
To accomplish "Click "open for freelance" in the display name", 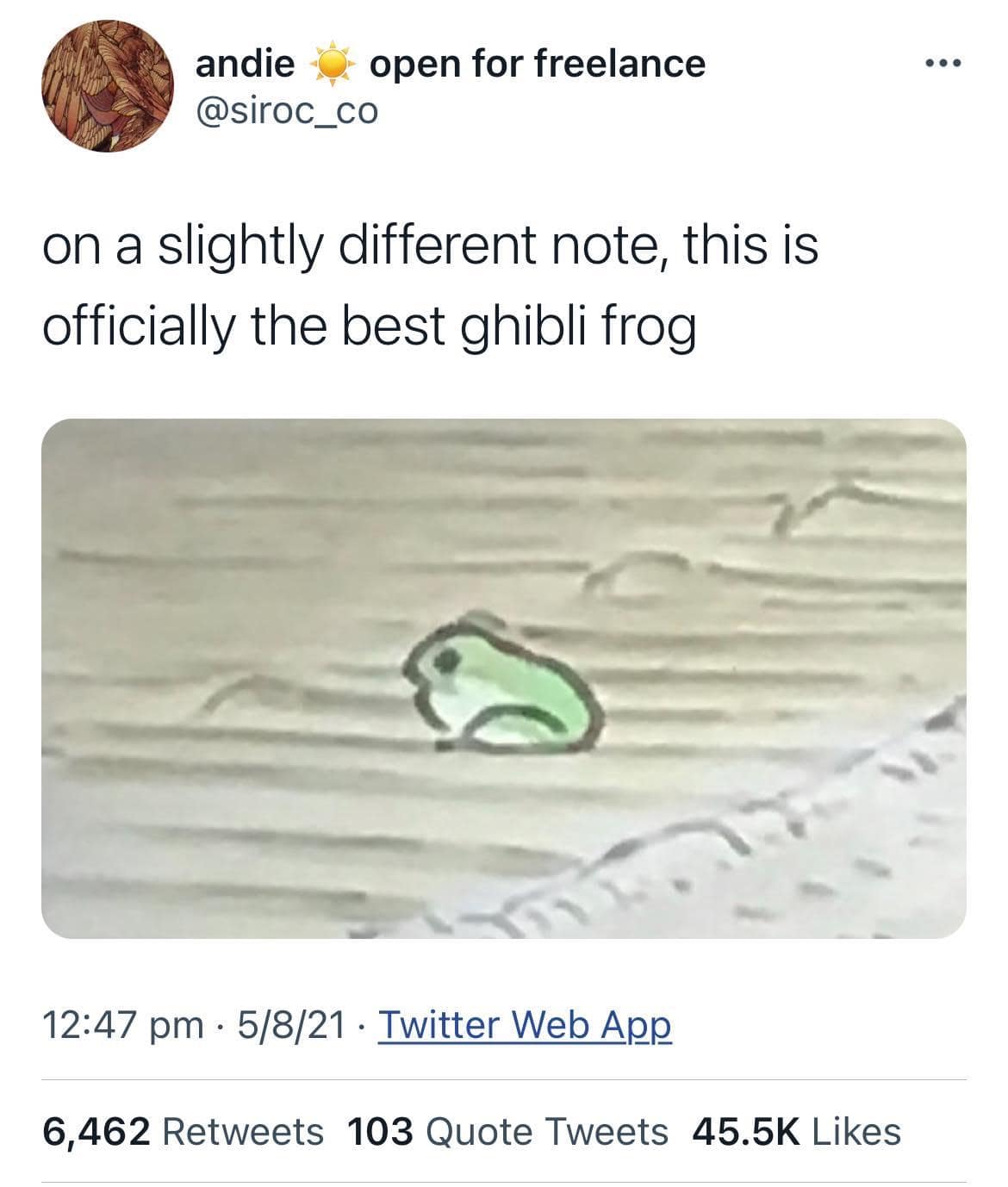I will pos(537,64).
